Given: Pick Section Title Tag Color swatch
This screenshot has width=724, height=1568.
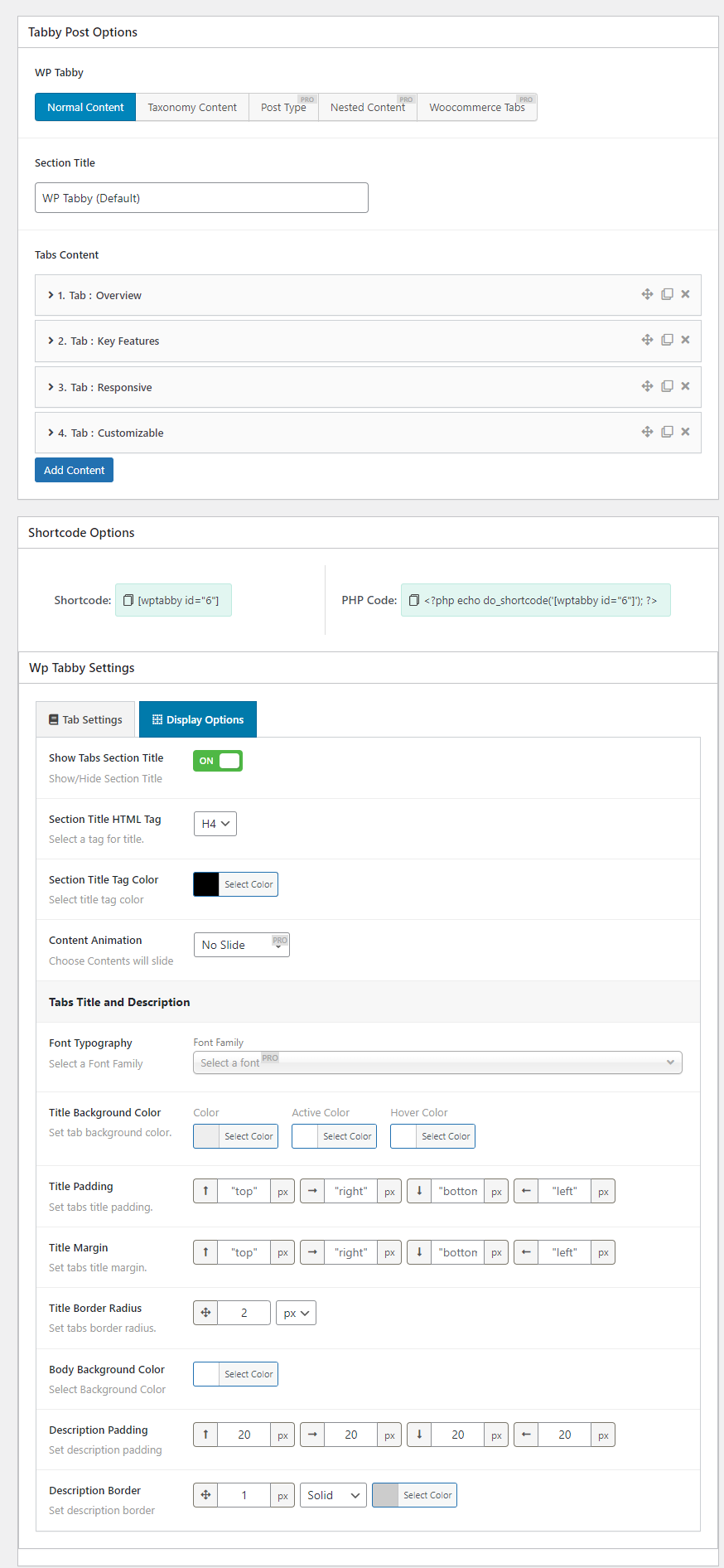Looking at the screenshot, I should (x=206, y=884).
